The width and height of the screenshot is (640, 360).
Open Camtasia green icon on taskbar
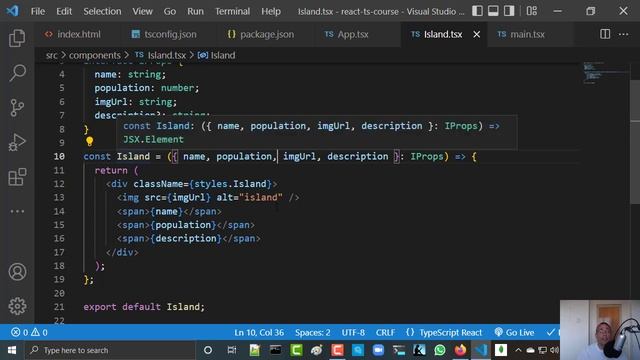coord(296,350)
